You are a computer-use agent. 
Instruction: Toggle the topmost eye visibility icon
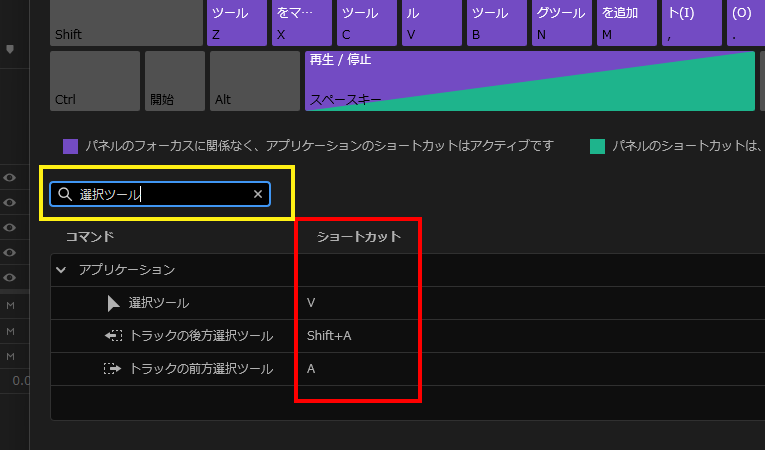(10, 178)
